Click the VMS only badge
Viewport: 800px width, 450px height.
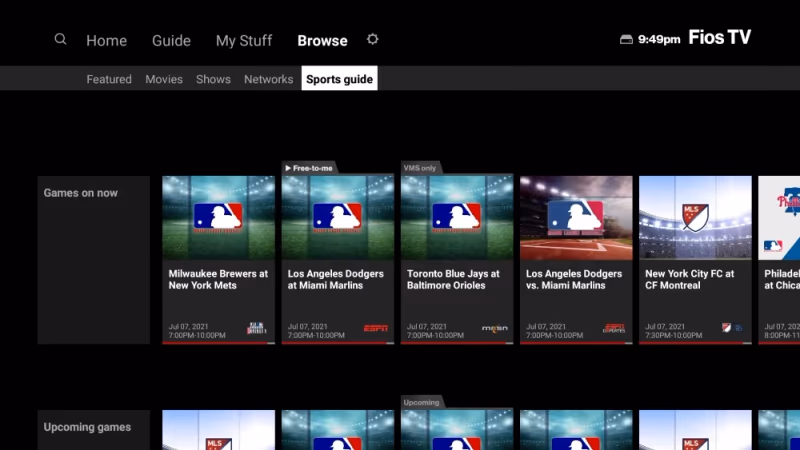(420, 168)
